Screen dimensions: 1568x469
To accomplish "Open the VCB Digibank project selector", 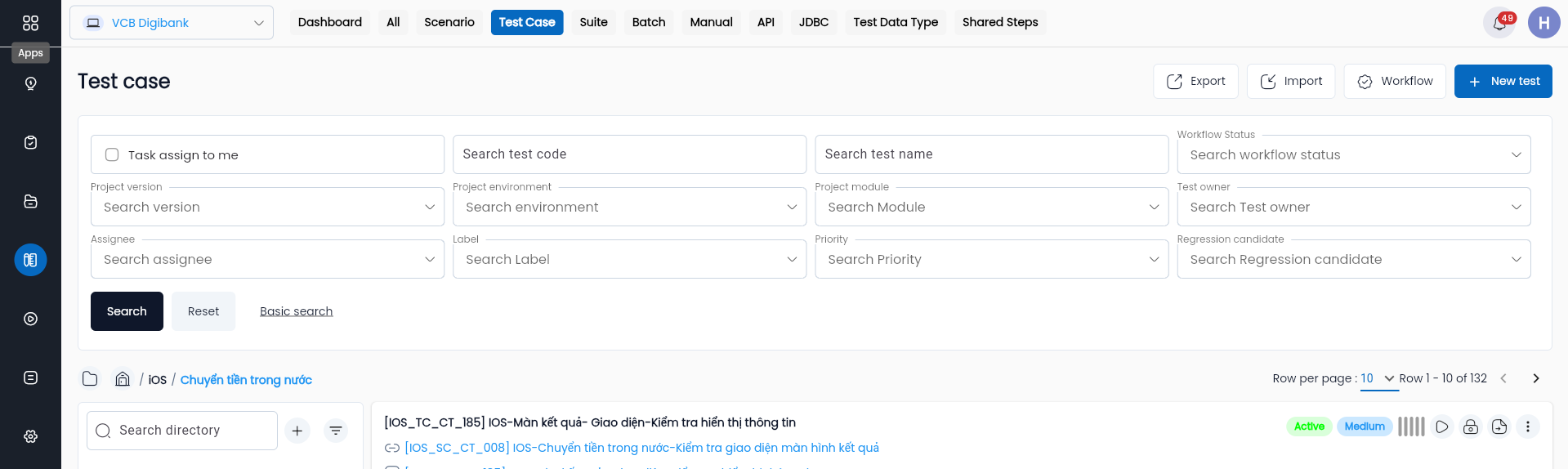I will point(172,23).
